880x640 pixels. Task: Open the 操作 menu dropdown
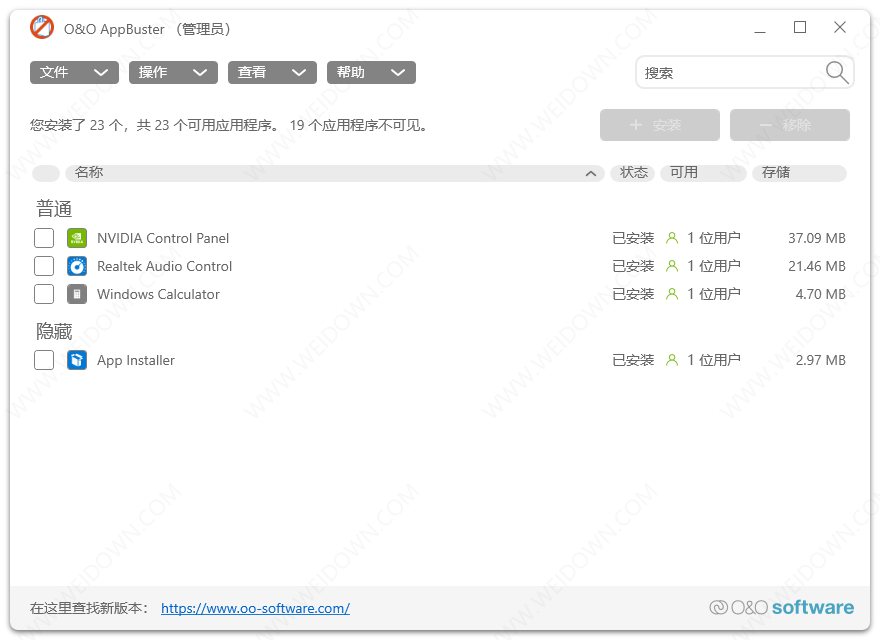(173, 72)
